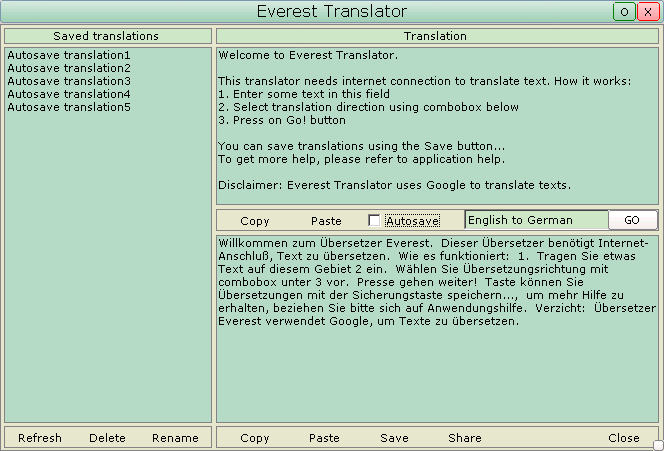Open the English to German combobox

pyautogui.click(x=537, y=220)
